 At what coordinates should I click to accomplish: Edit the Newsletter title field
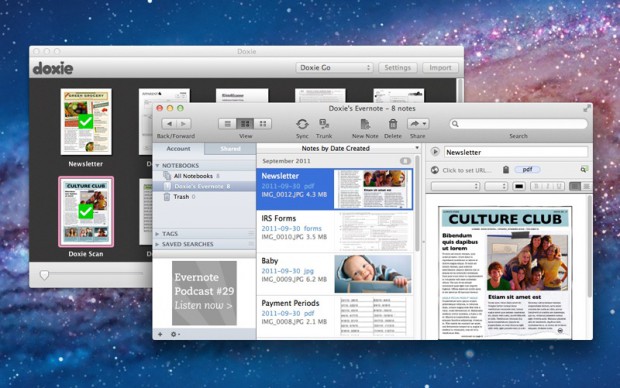(x=516, y=152)
